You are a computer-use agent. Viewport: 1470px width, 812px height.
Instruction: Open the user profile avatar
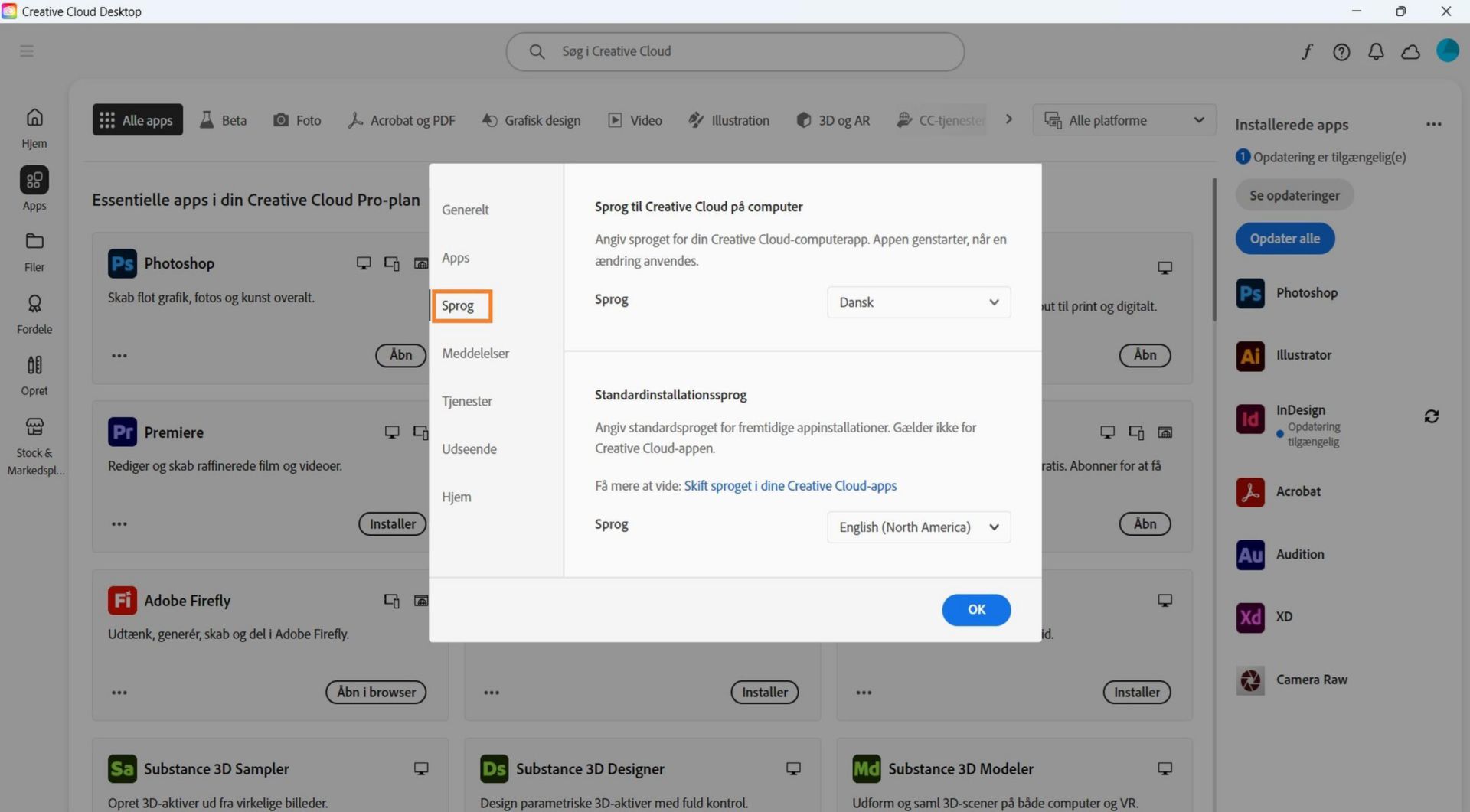tap(1447, 51)
